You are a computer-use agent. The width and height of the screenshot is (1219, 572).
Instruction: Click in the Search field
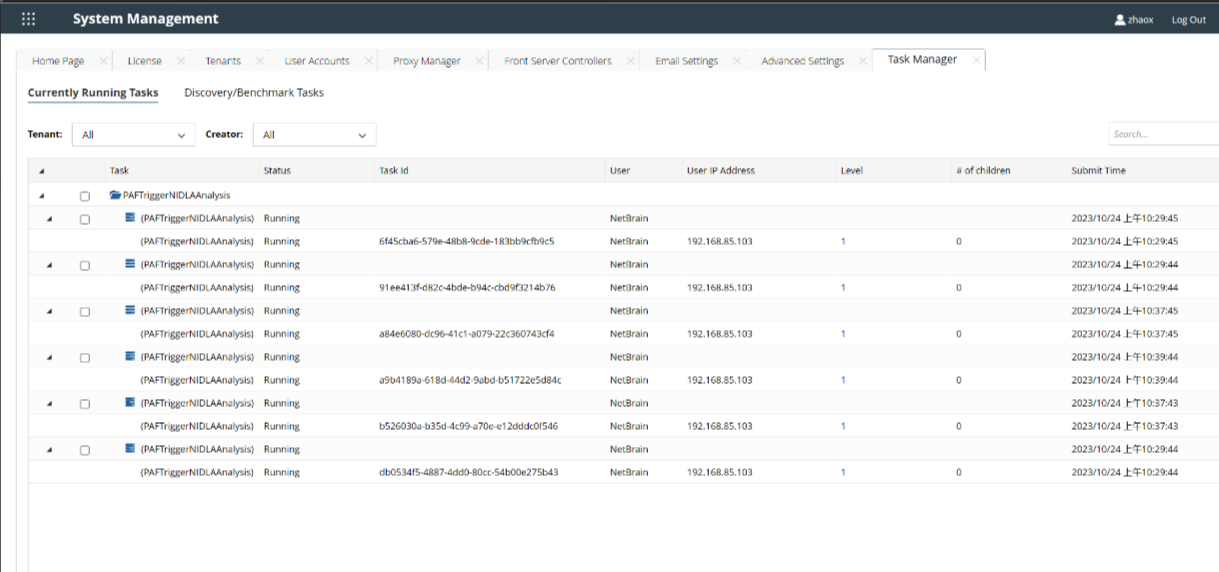[x=1163, y=134]
